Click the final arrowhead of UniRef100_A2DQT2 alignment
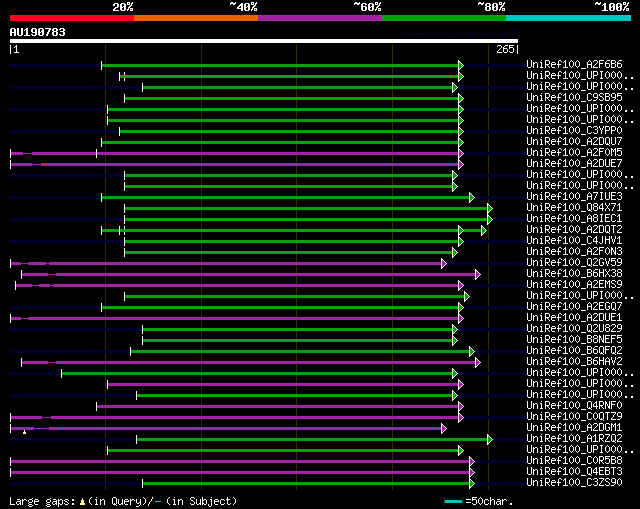The height and width of the screenshot is (509, 640). click(x=484, y=231)
